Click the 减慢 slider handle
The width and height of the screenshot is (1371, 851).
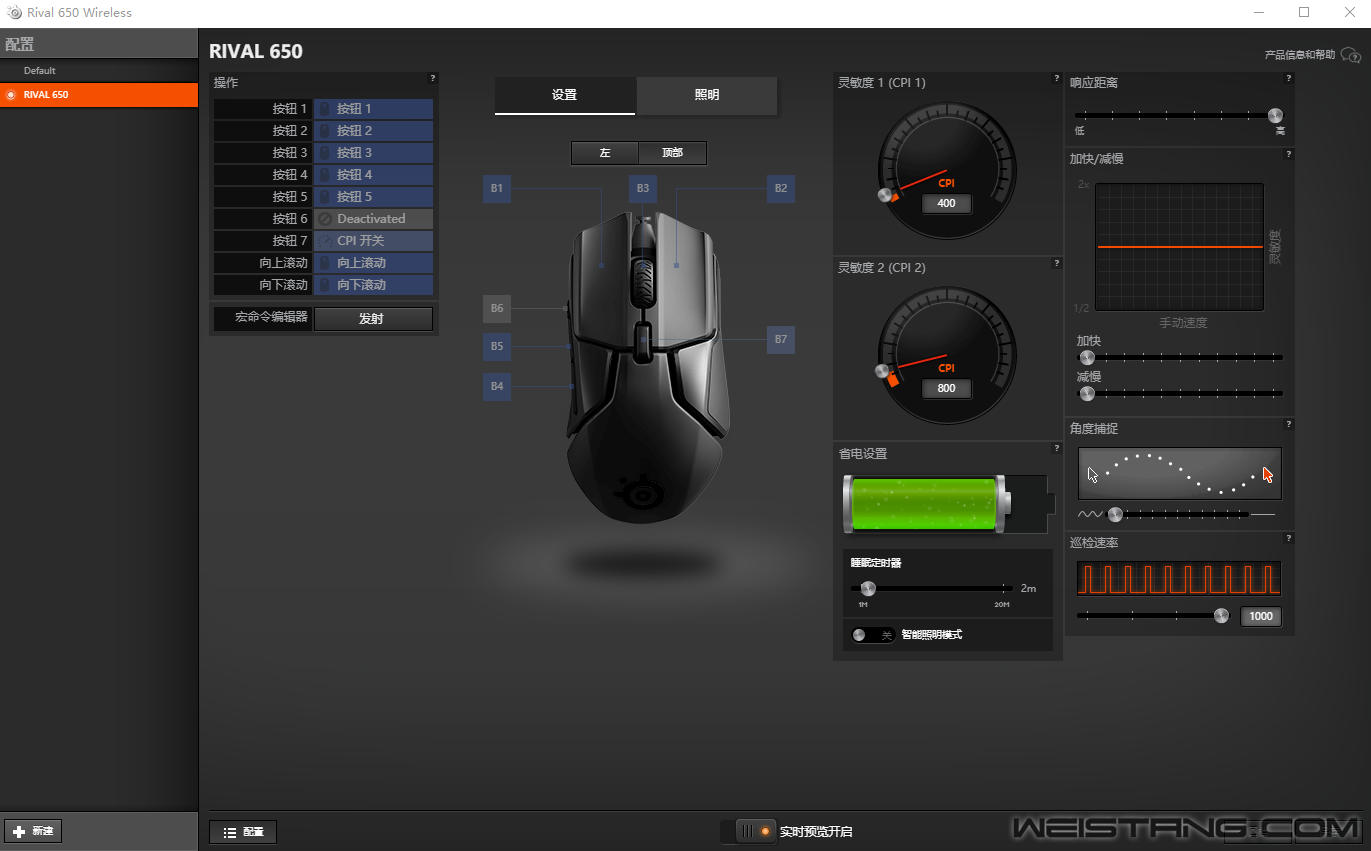coord(1087,394)
